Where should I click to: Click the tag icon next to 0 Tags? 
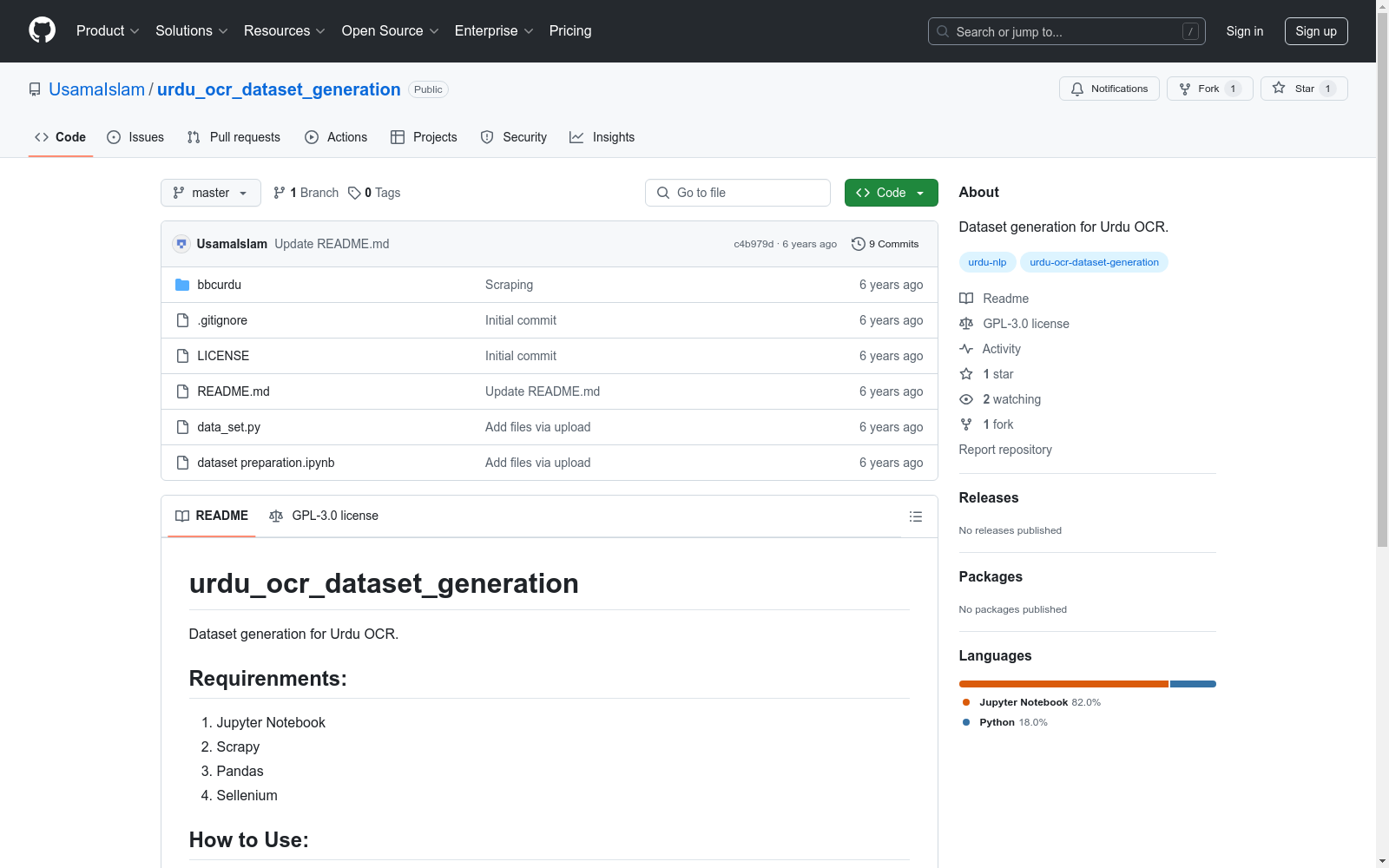354,193
